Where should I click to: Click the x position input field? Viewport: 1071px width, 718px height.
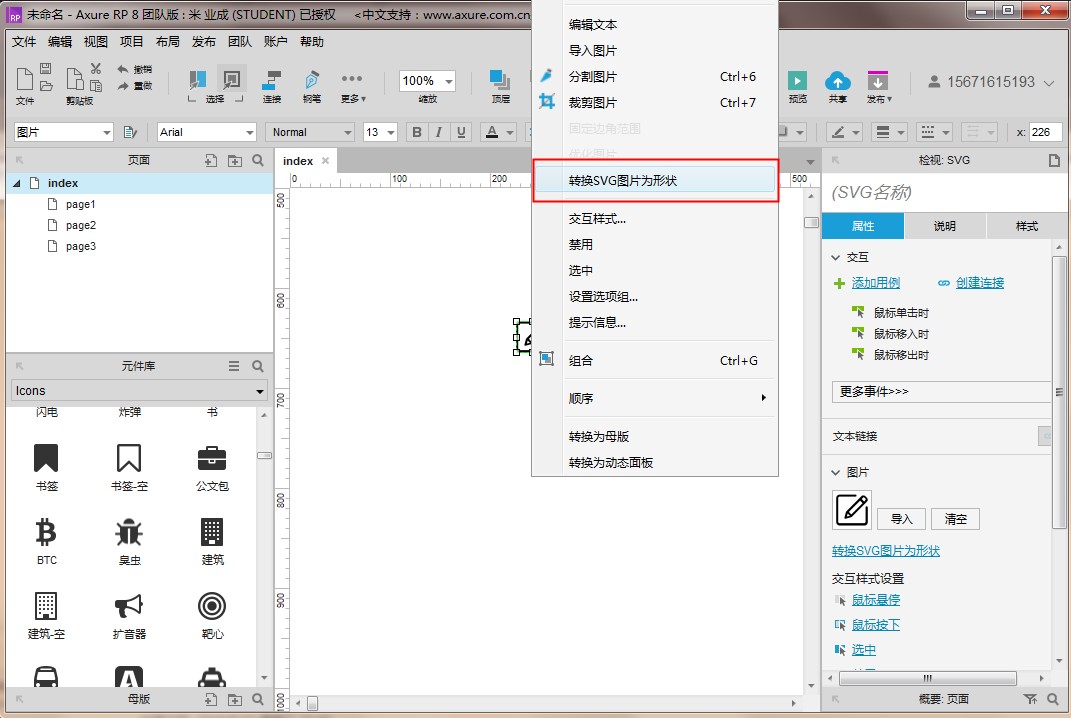coord(1045,132)
